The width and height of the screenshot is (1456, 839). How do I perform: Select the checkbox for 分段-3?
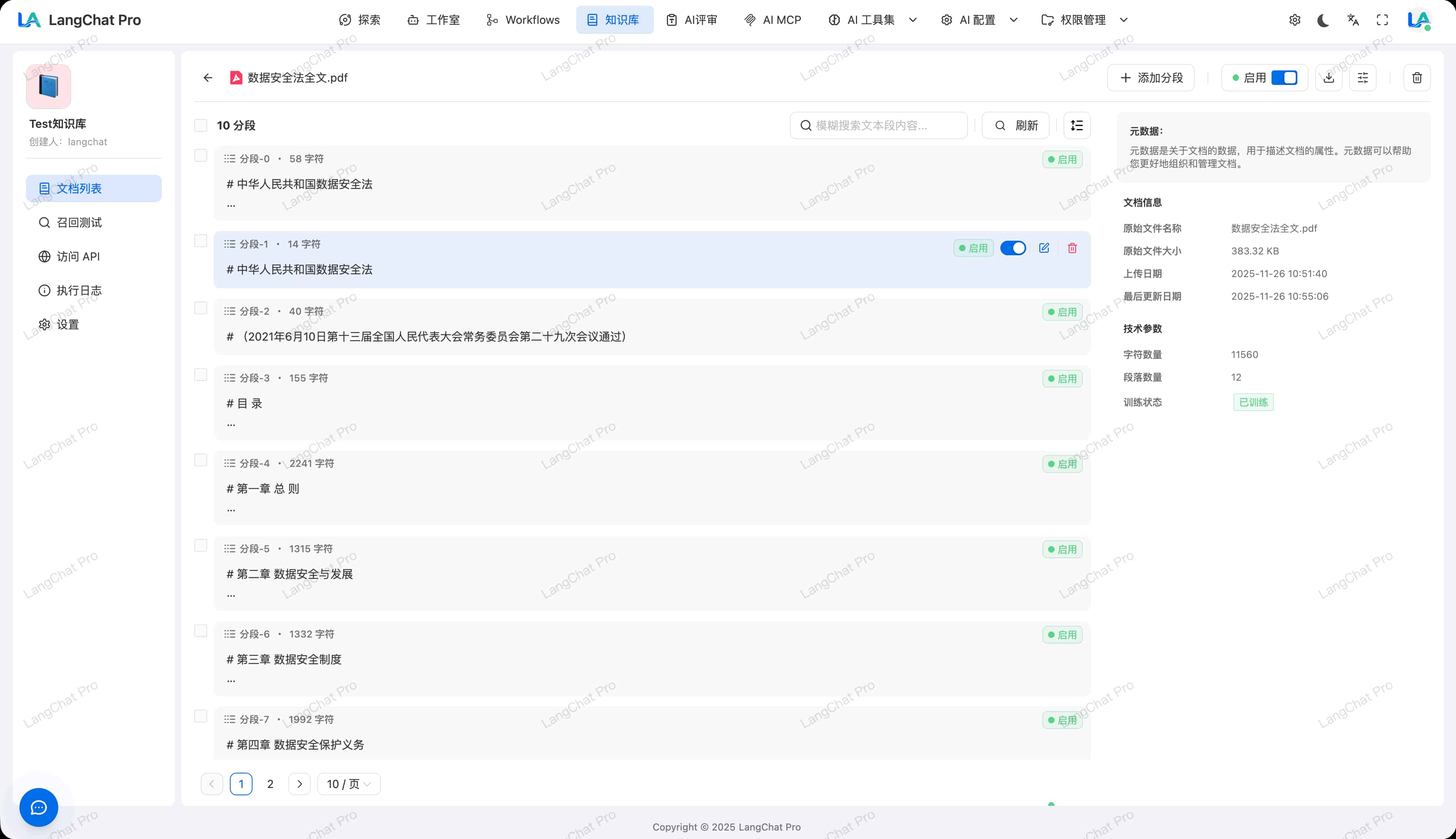point(201,375)
